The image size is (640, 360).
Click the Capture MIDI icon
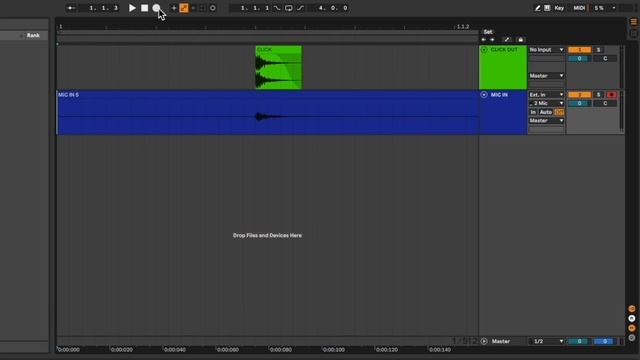[203, 8]
